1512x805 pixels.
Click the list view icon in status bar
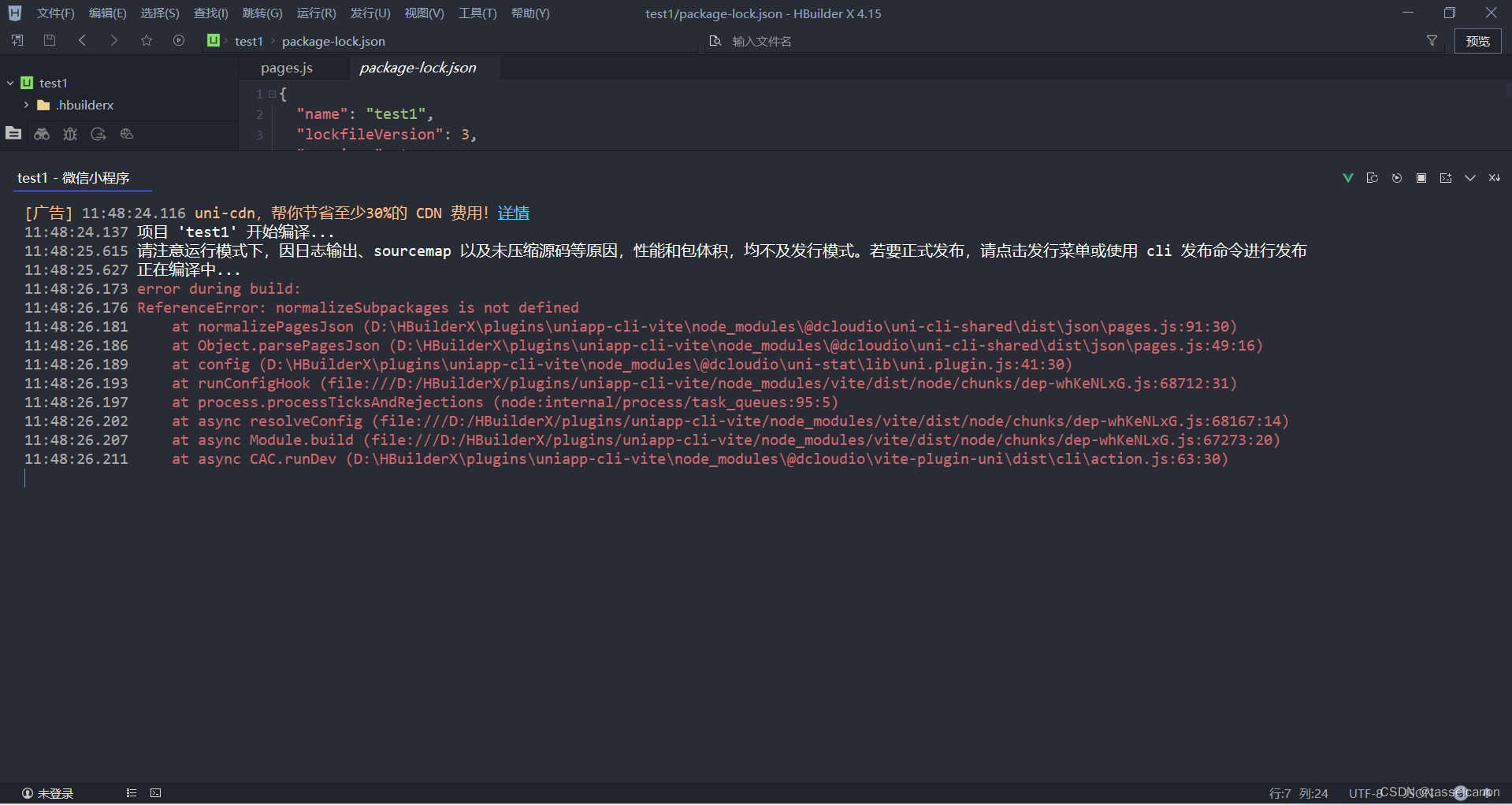click(132, 793)
